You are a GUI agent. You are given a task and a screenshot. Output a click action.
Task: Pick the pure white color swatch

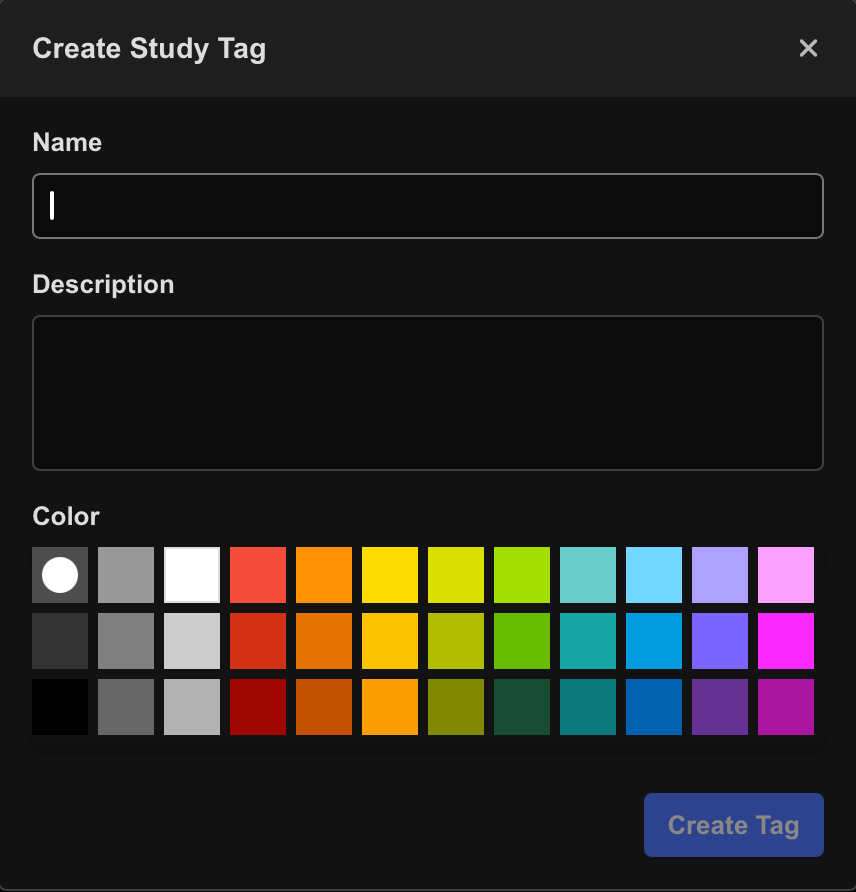coord(192,575)
